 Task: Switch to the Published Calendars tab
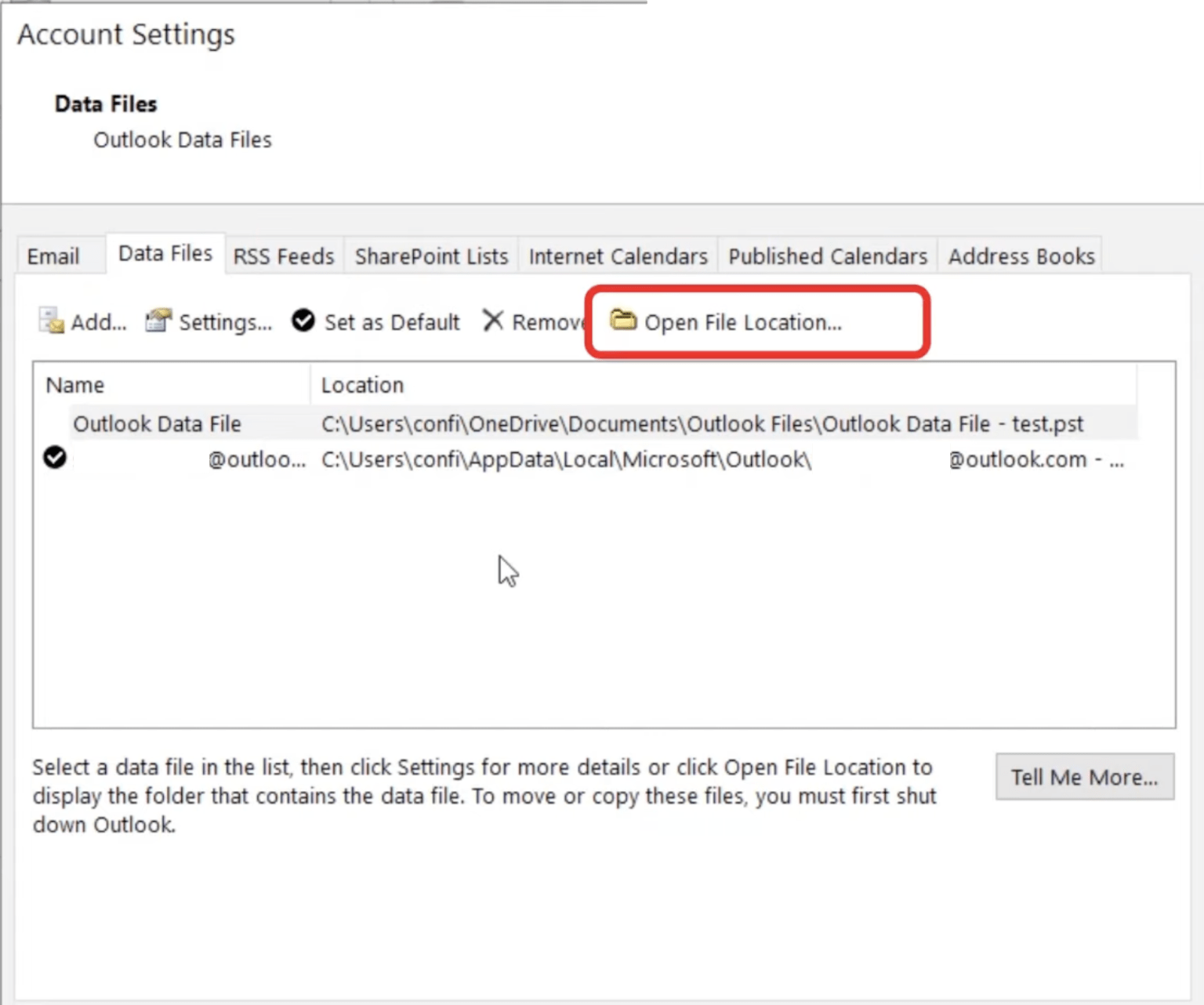tap(826, 256)
